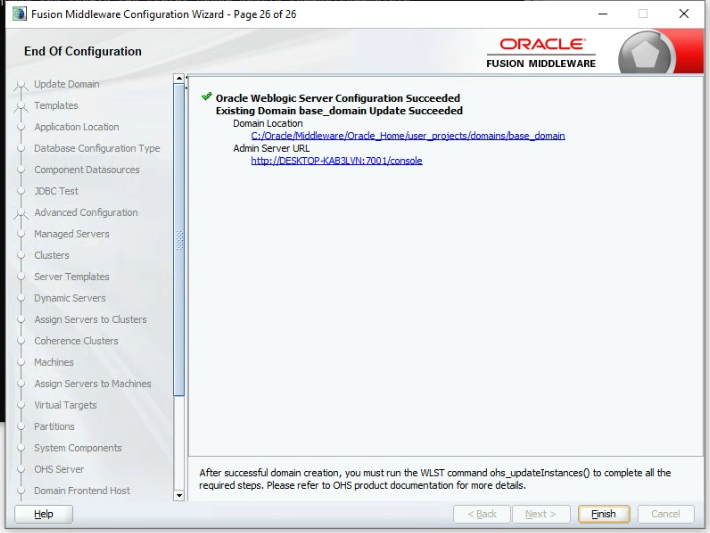Viewport: 710px width, 533px height.
Task: Close the Configuration Wizard window
Action: (x=684, y=14)
